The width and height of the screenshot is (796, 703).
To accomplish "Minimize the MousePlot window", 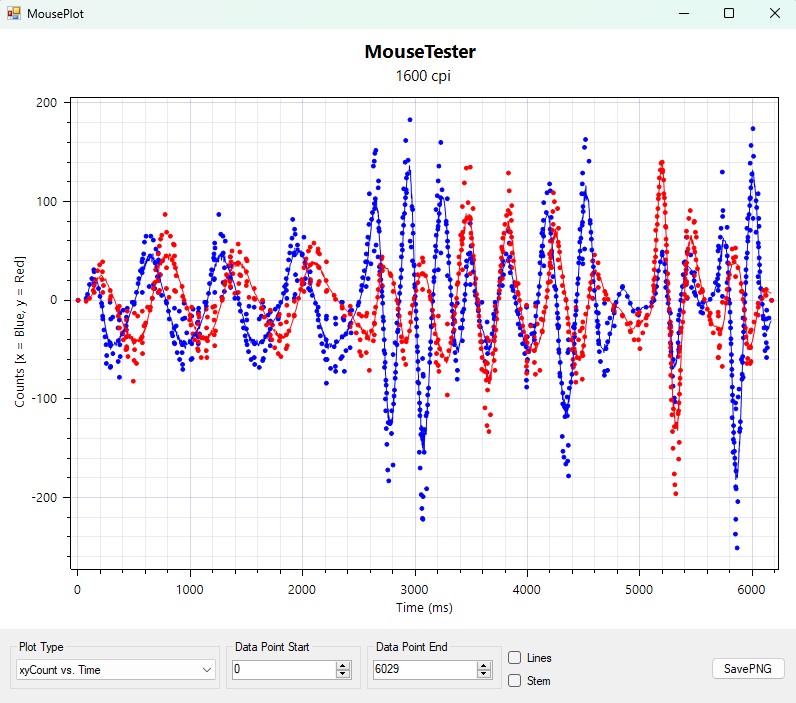I will [x=685, y=14].
